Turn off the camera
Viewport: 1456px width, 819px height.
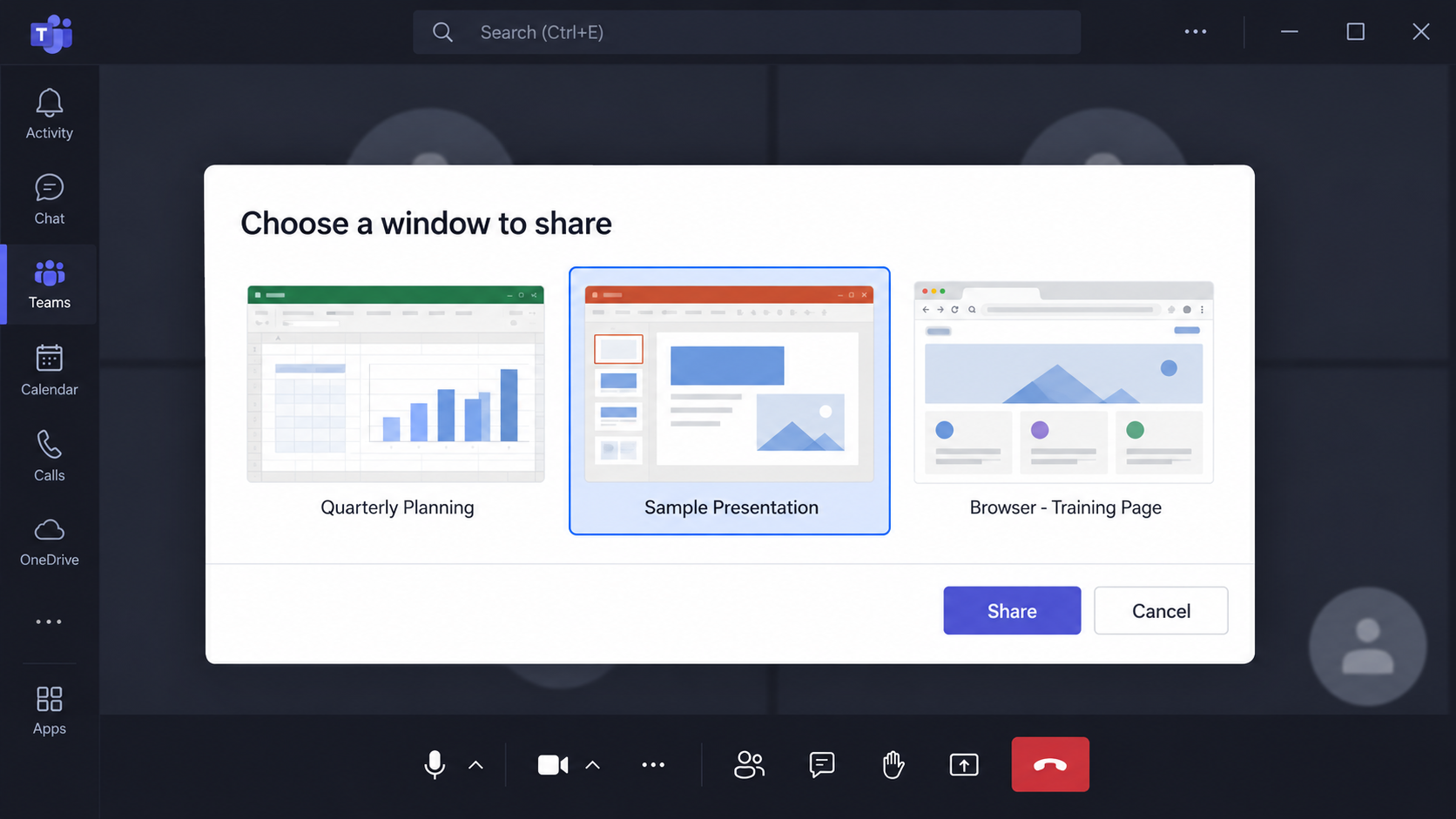click(553, 764)
